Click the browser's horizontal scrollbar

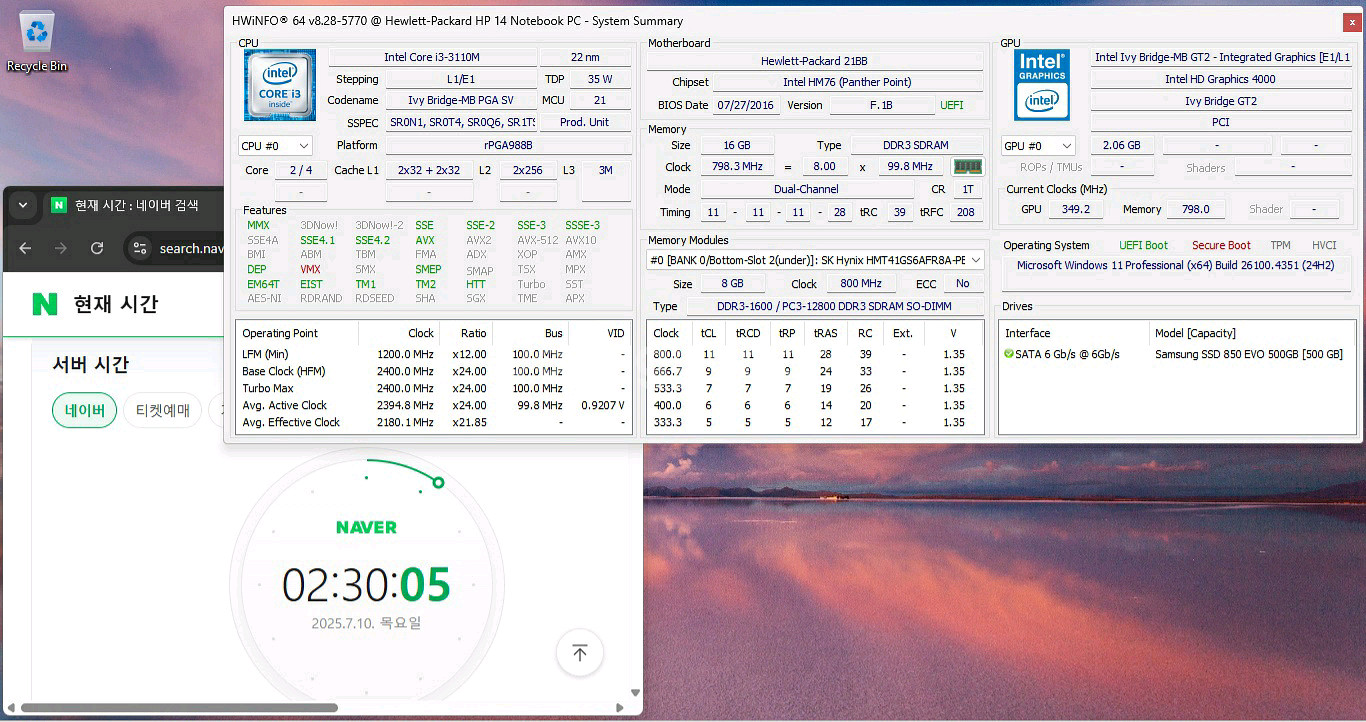coord(178,708)
